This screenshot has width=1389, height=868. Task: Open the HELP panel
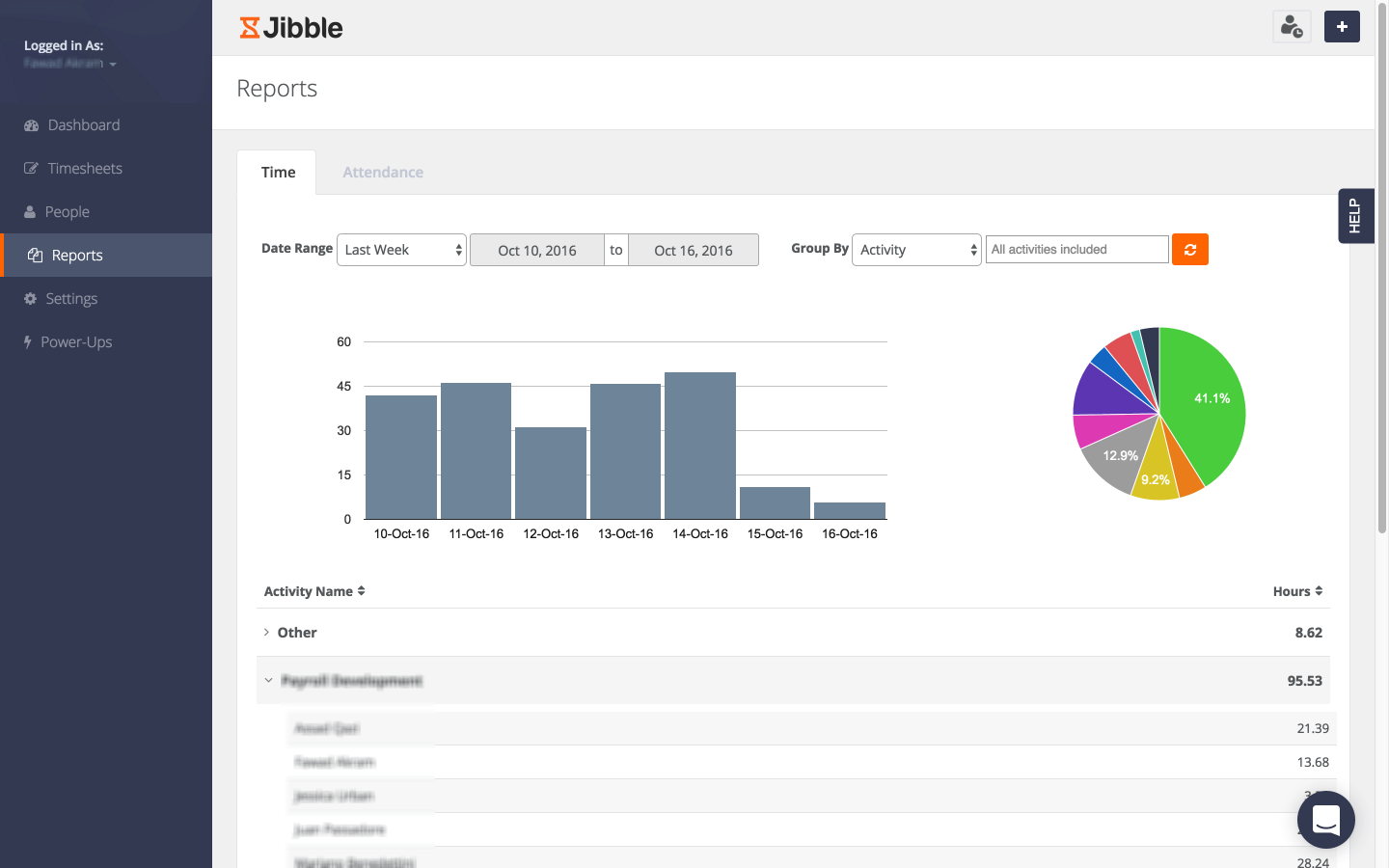point(1356,216)
